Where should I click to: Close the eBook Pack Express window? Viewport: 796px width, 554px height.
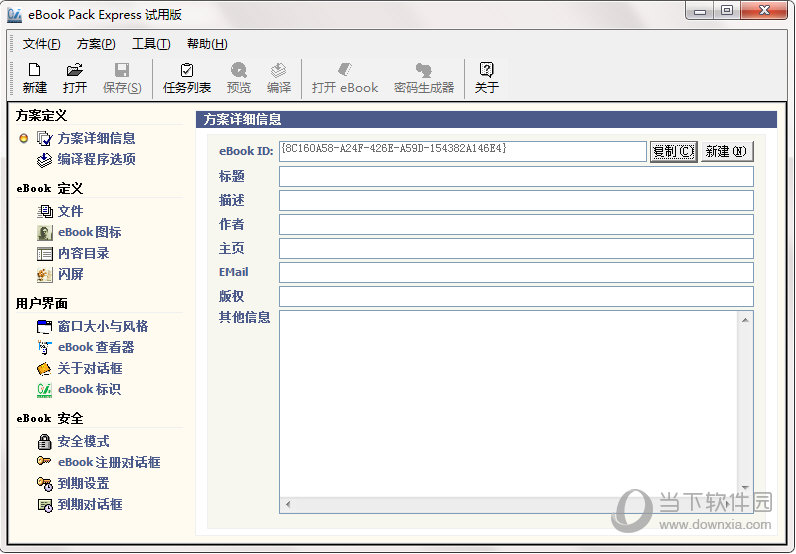pos(764,11)
